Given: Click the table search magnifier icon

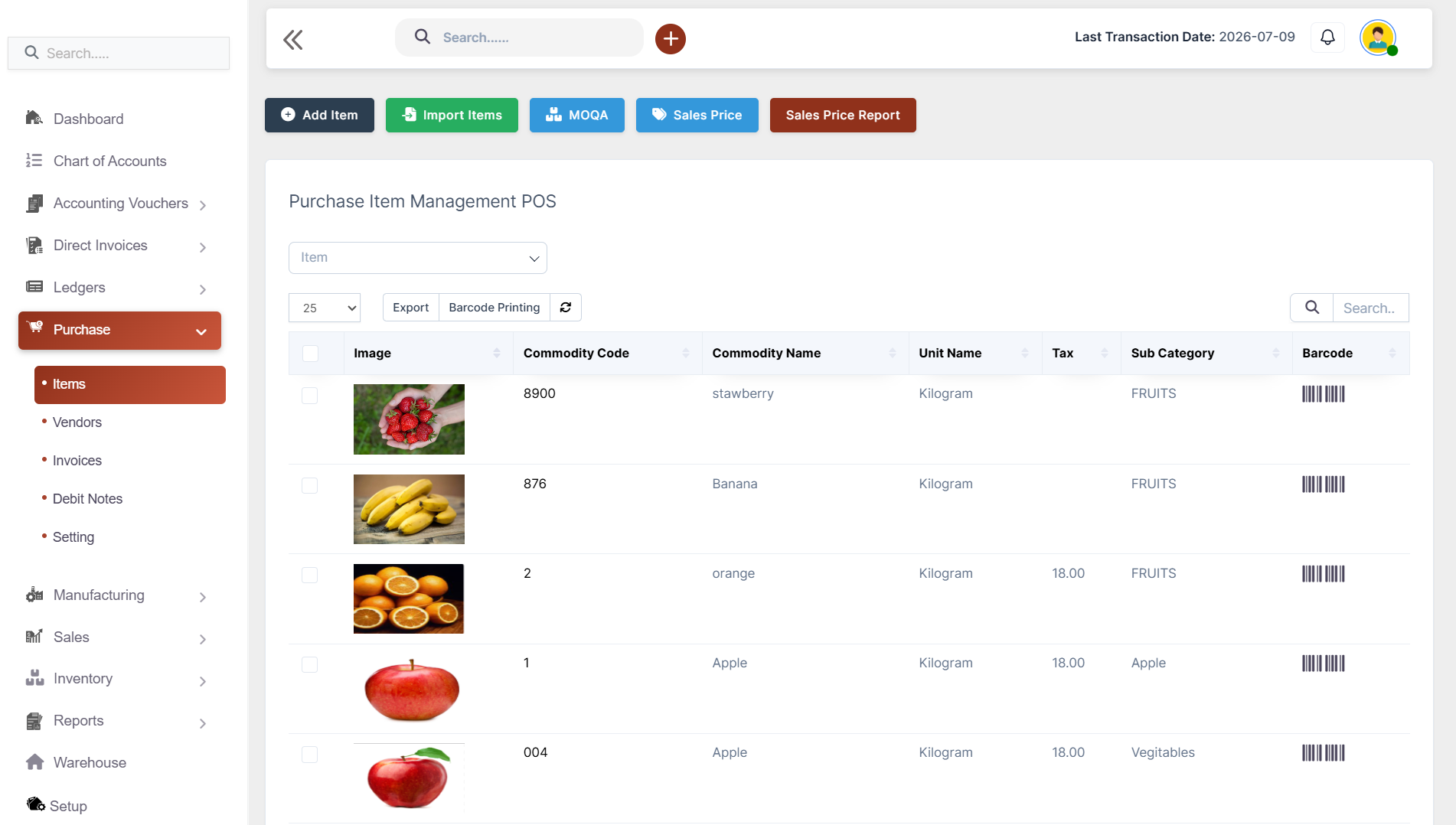Looking at the screenshot, I should coord(1311,308).
